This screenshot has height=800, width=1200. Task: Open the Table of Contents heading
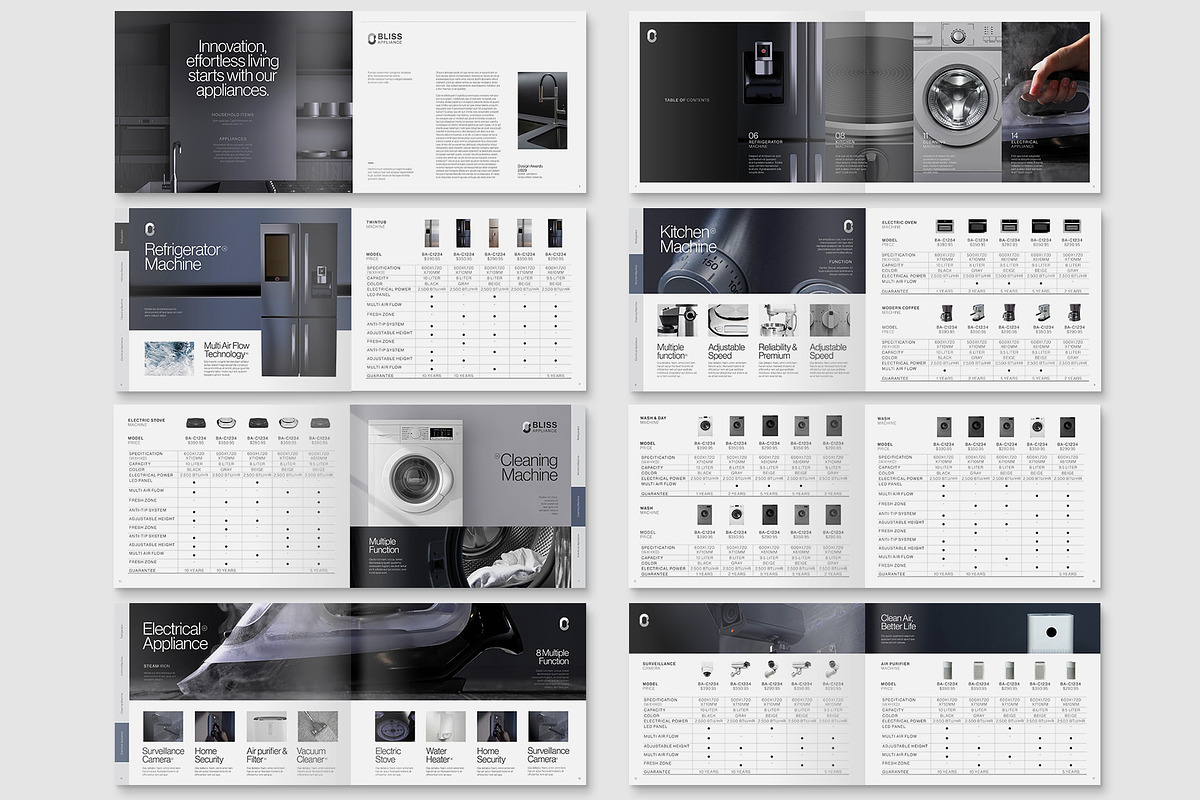point(686,101)
